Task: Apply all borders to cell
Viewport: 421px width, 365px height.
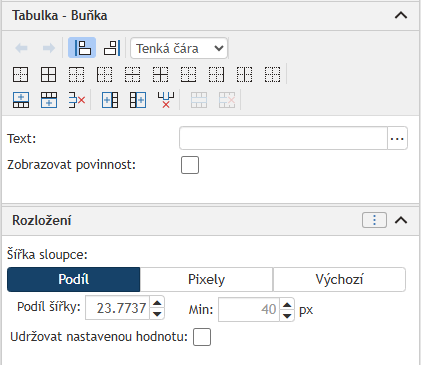Action: 48,74
